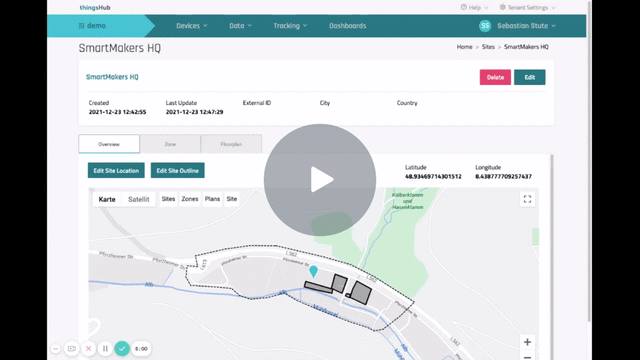This screenshot has height=360, width=640.
Task: Click the SS user avatar
Action: pos(485,26)
